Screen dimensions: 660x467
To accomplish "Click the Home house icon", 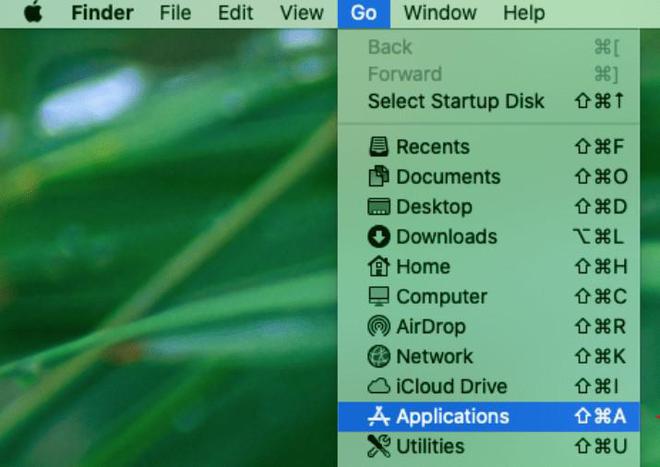I will pos(378,266).
